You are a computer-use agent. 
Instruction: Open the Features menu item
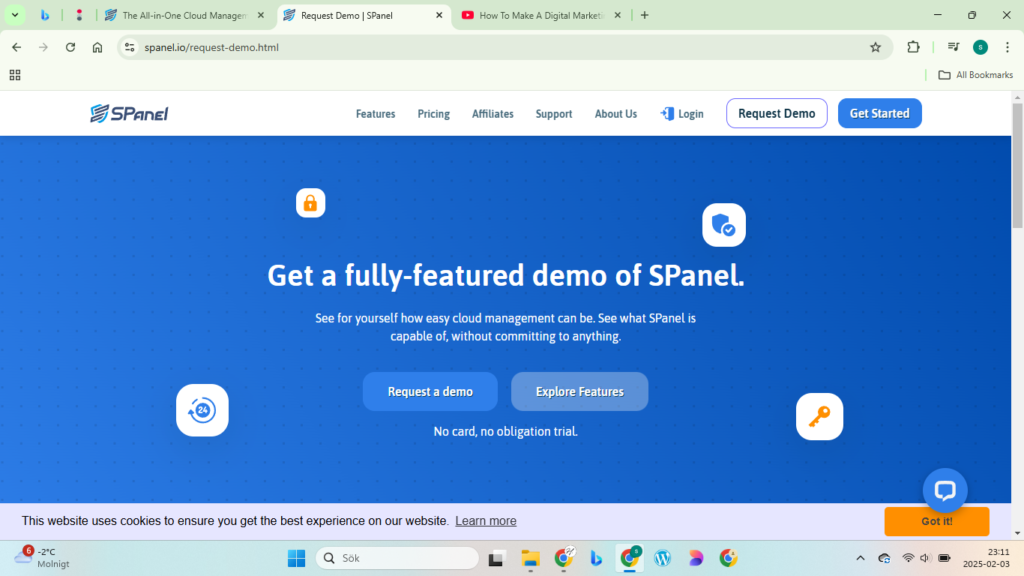[x=376, y=114]
